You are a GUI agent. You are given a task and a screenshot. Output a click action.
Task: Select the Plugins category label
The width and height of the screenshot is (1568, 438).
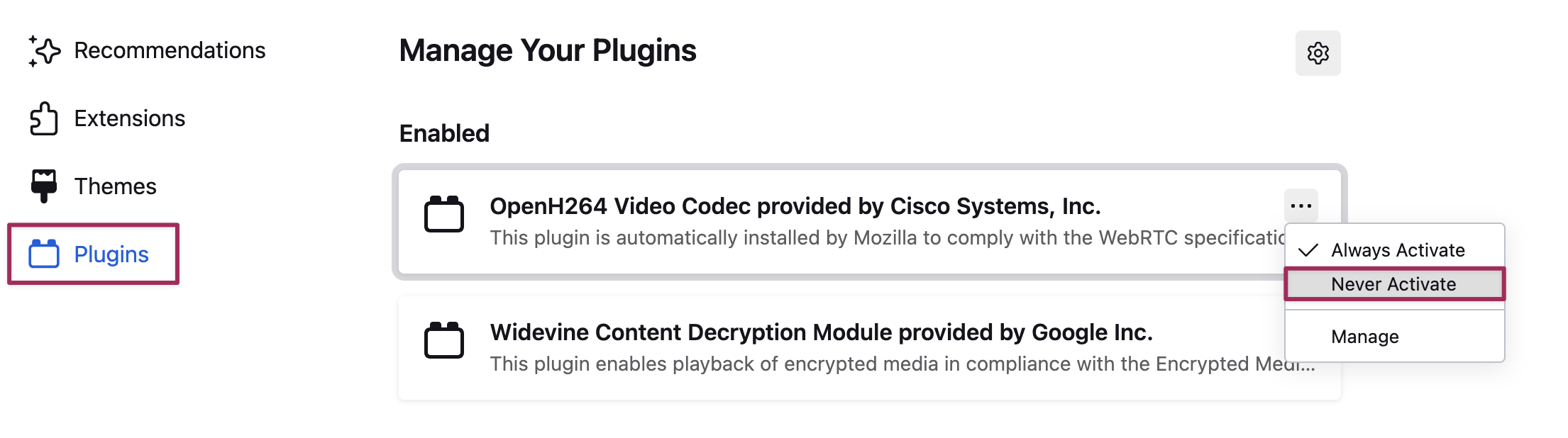click(x=111, y=254)
